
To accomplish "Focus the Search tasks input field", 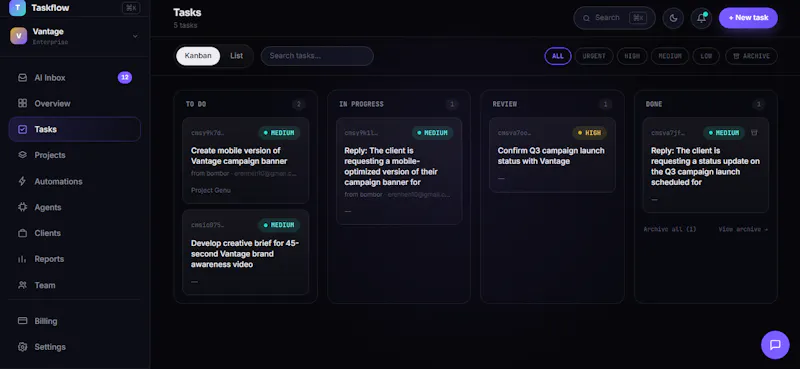I will point(317,56).
